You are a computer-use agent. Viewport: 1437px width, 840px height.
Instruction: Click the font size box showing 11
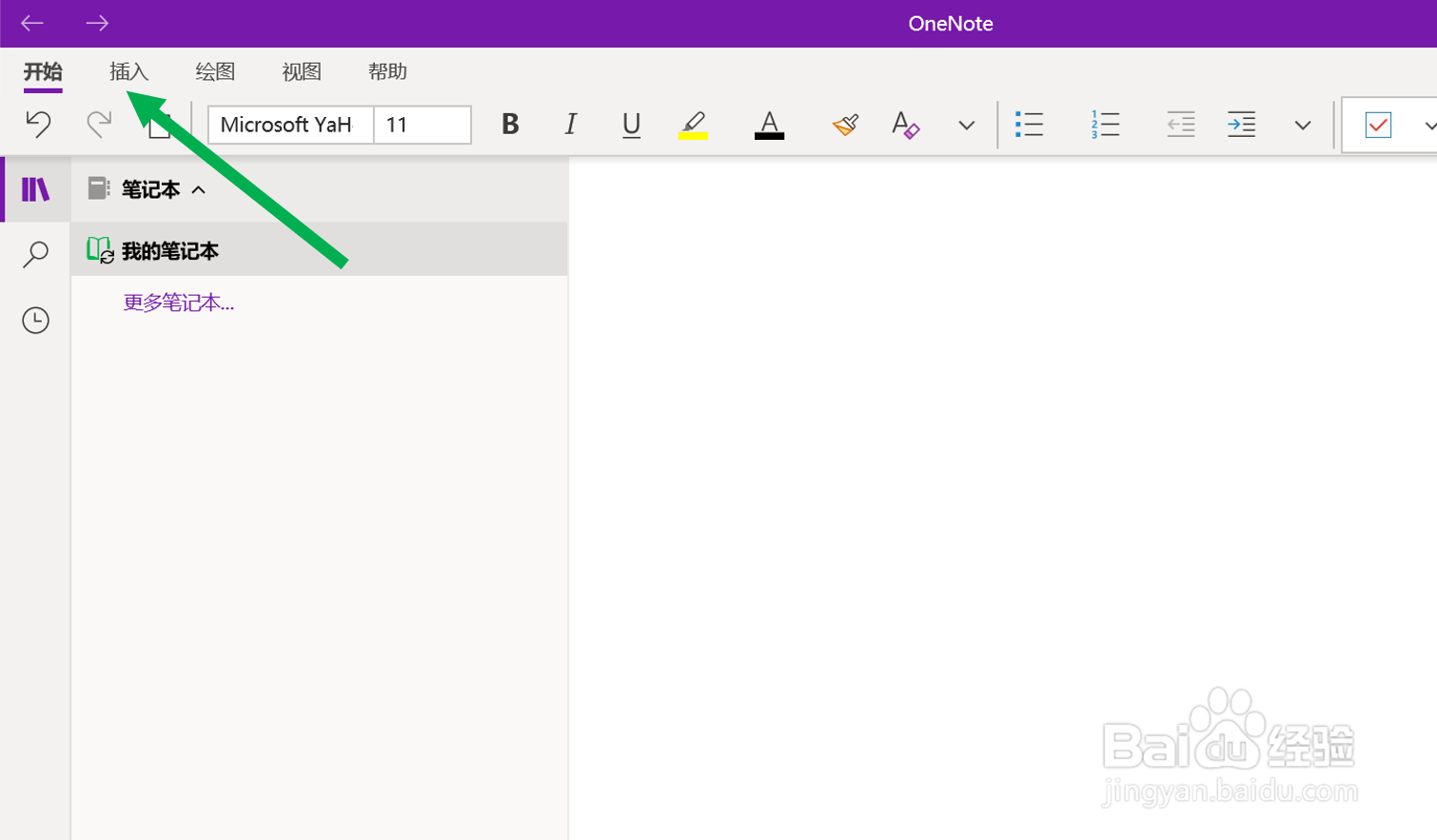click(x=423, y=125)
